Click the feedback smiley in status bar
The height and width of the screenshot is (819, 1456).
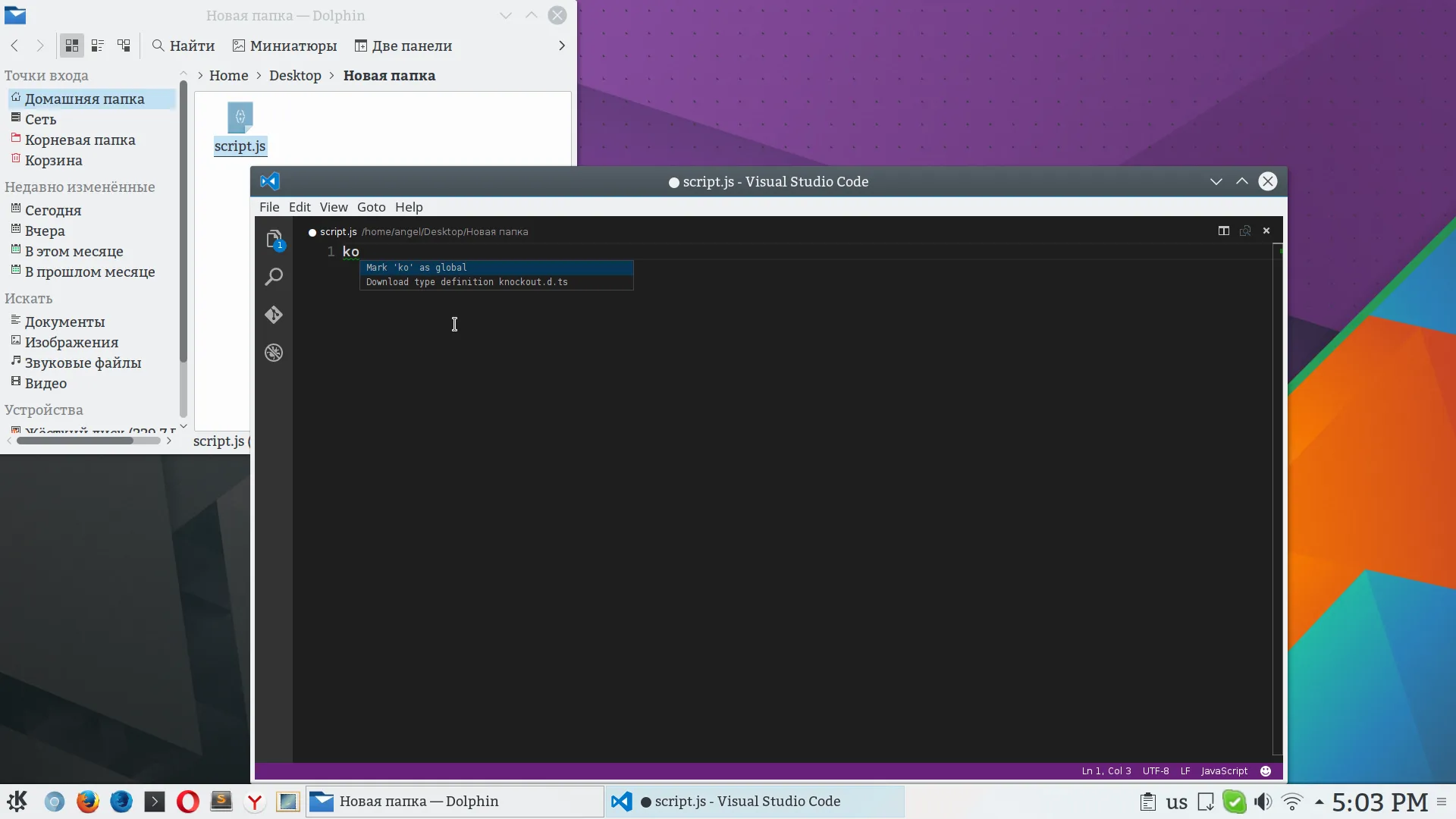click(1265, 770)
